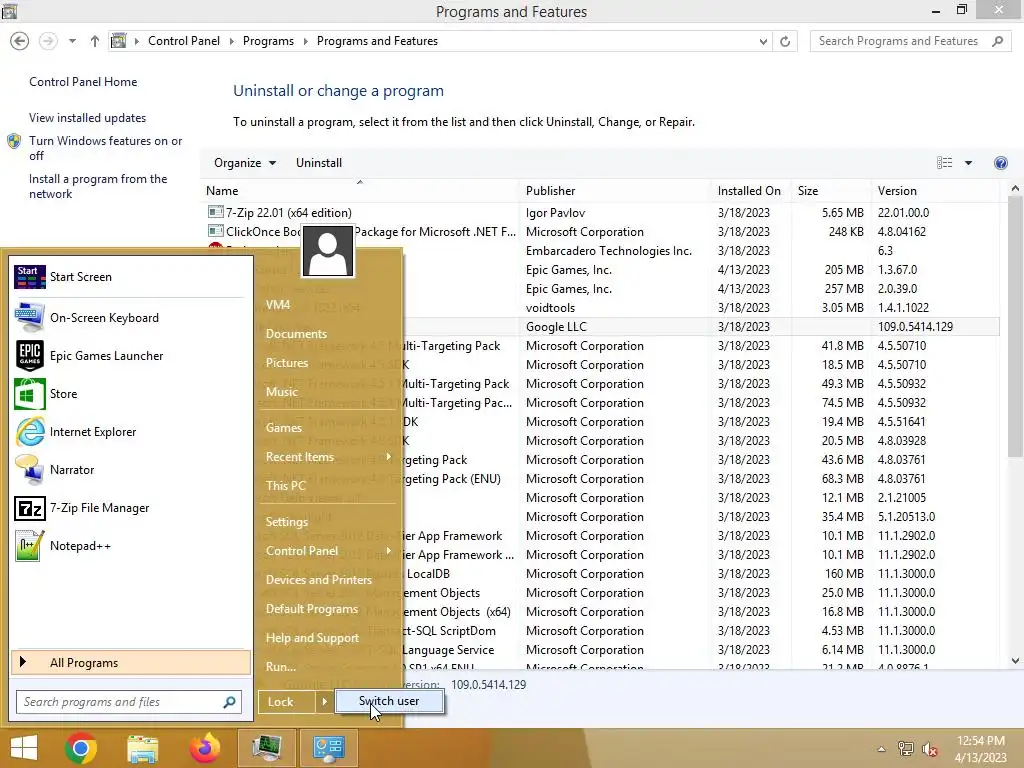Open Help and Support

pos(312,638)
